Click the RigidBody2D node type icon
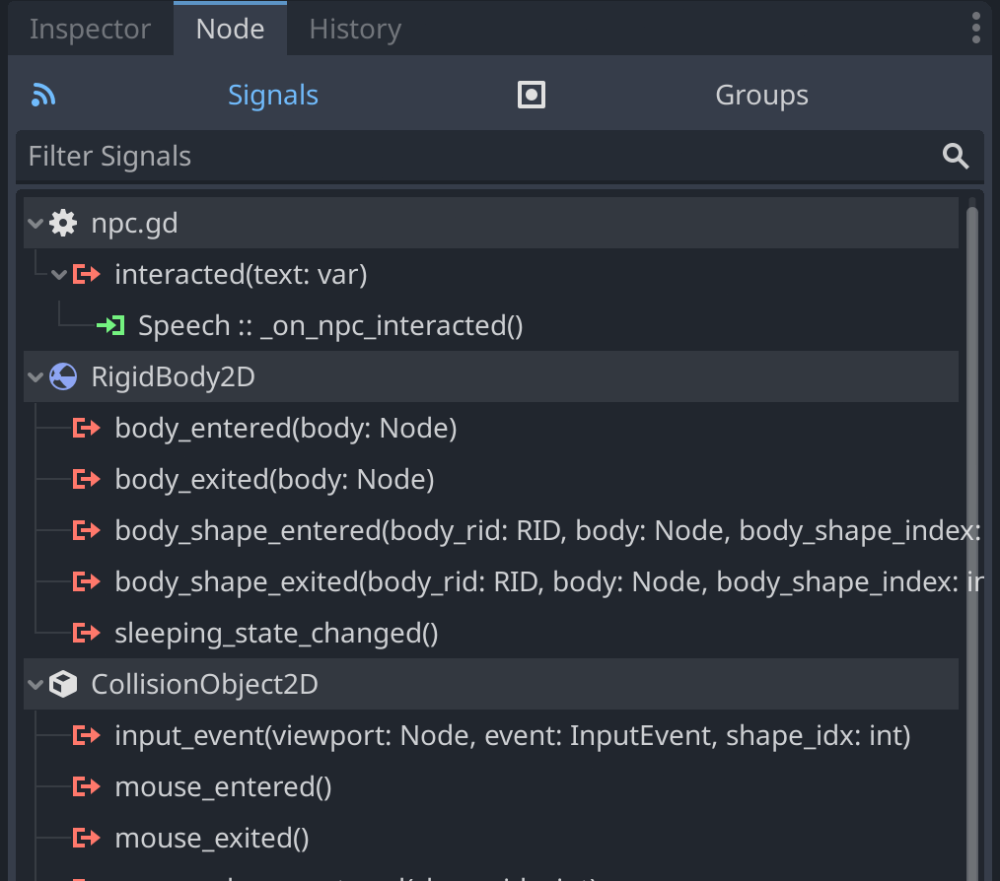The image size is (1000, 881). click(x=63, y=377)
